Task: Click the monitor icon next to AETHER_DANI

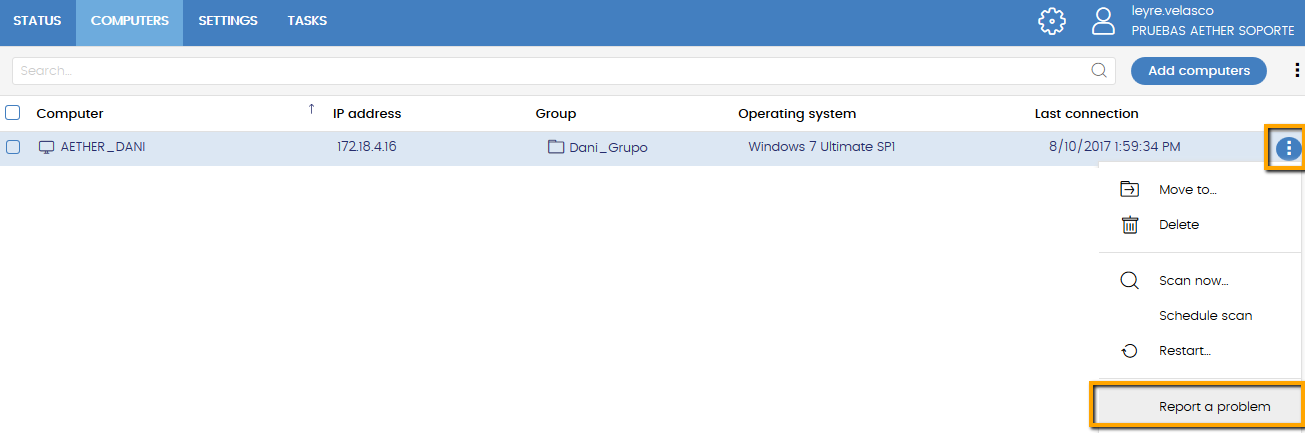Action: point(46,147)
